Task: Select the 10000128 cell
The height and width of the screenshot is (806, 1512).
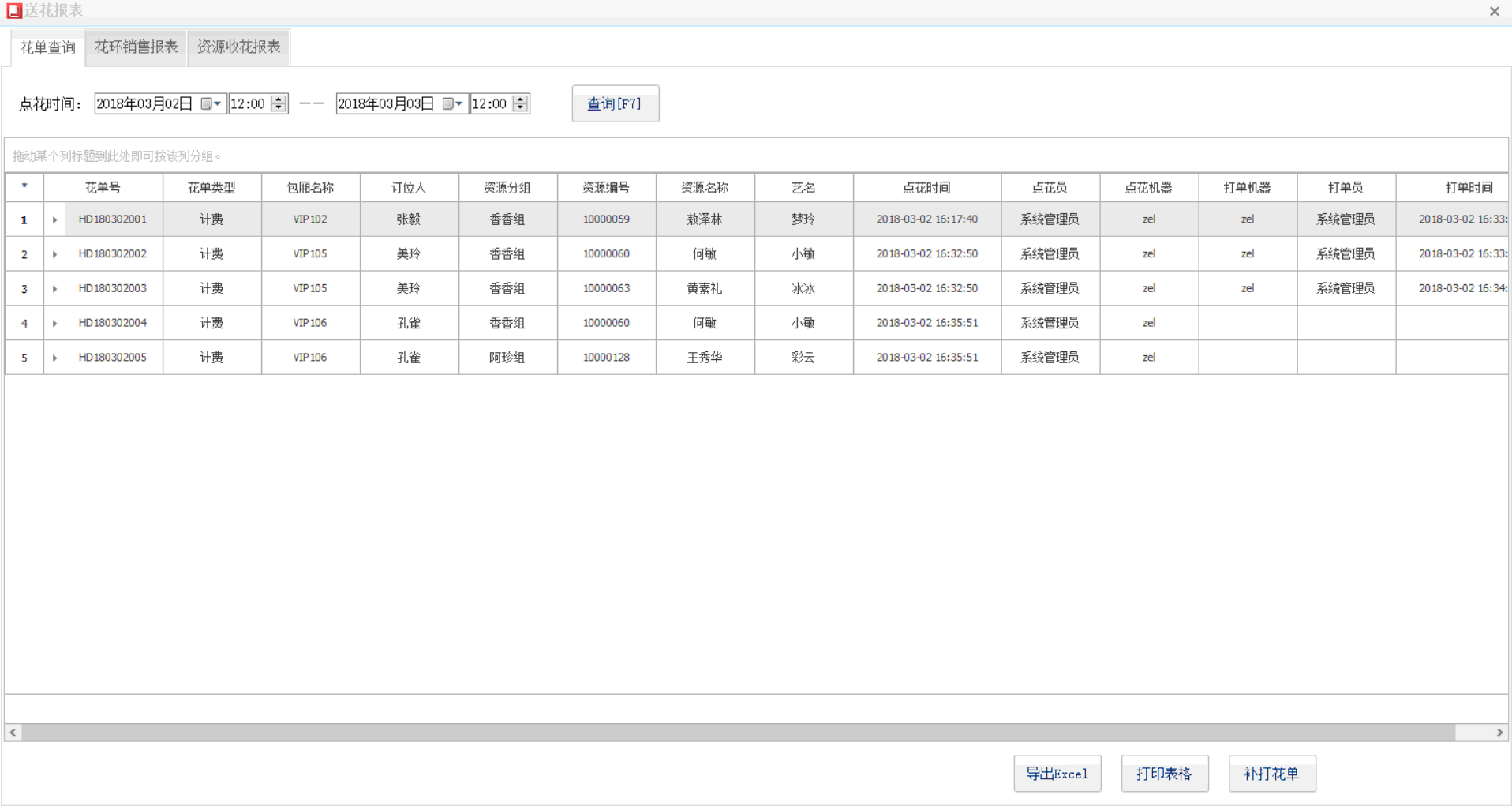Action: pos(606,358)
